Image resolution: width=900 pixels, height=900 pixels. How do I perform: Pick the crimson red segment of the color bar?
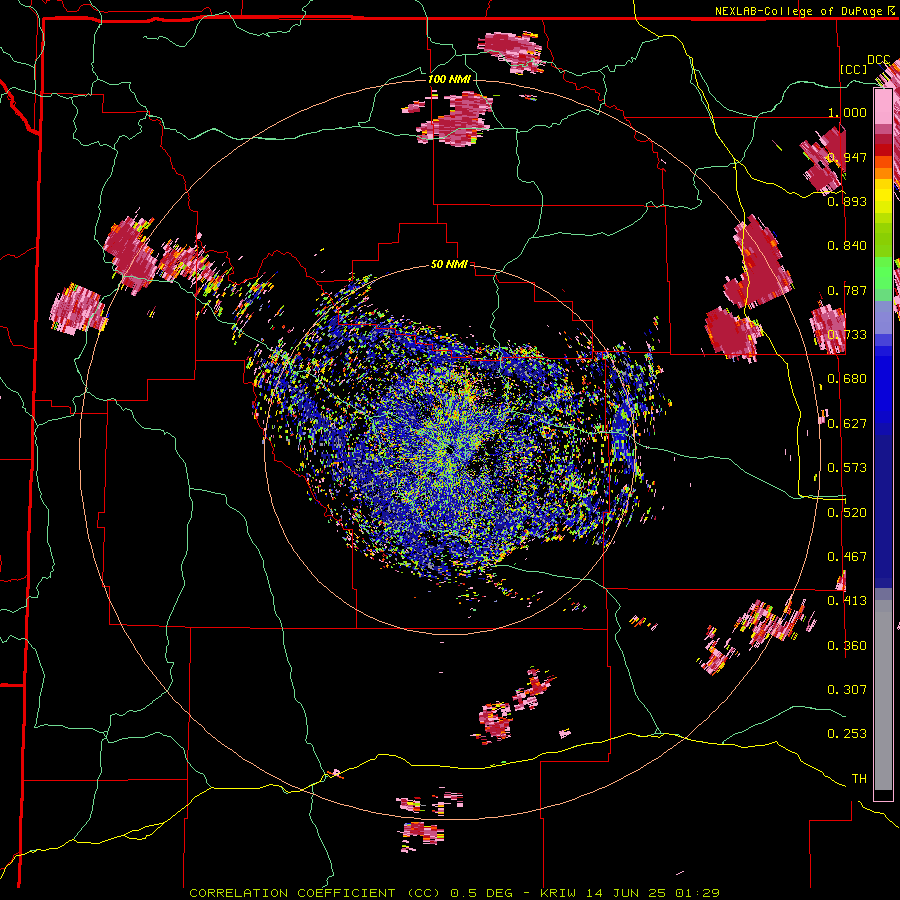[x=883, y=139]
